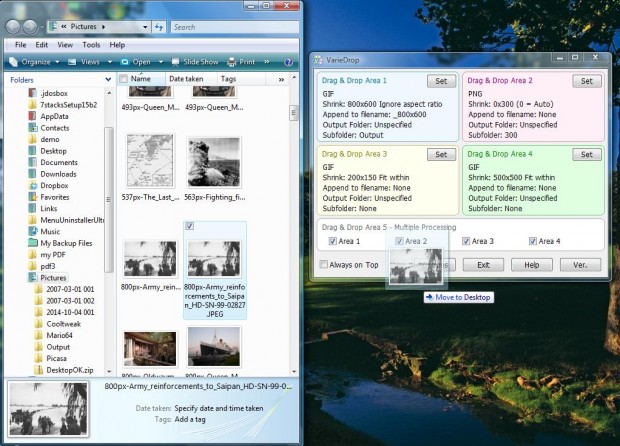Select the AppData folder icon
This screenshot has width=620, height=446.
pos(32,116)
